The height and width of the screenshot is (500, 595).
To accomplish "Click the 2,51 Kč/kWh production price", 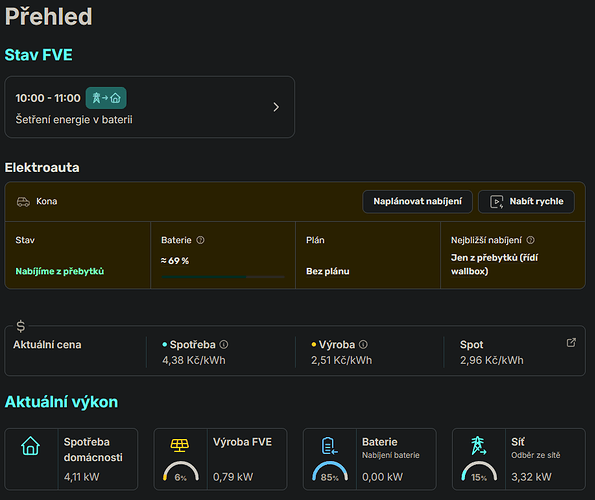I will tap(342, 360).
